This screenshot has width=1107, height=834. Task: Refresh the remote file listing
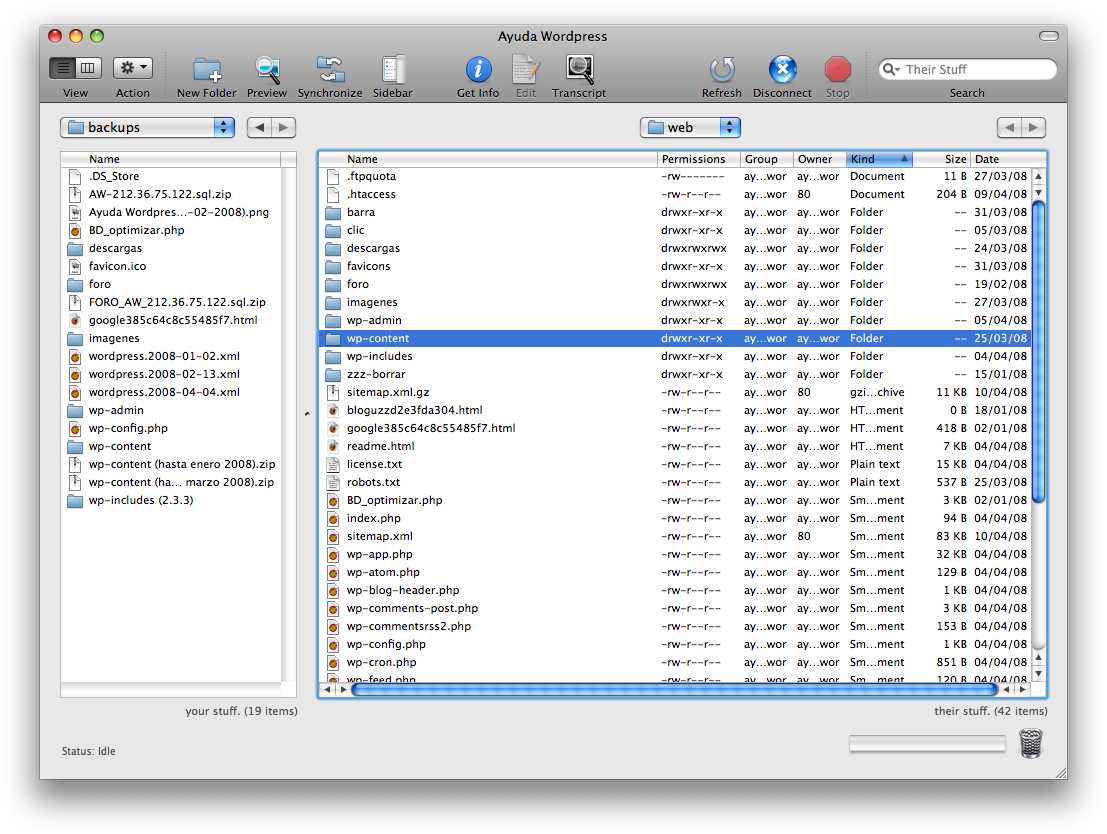pyautogui.click(x=721, y=69)
